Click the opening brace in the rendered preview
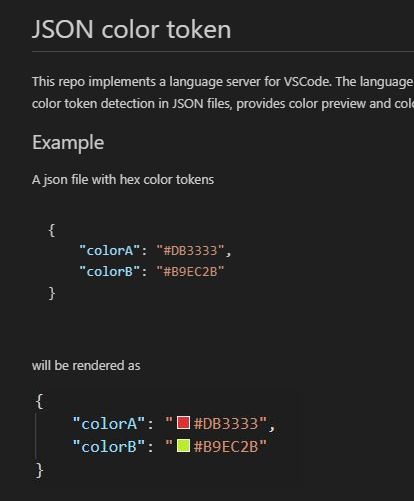414x501 pixels. [x=39, y=401]
